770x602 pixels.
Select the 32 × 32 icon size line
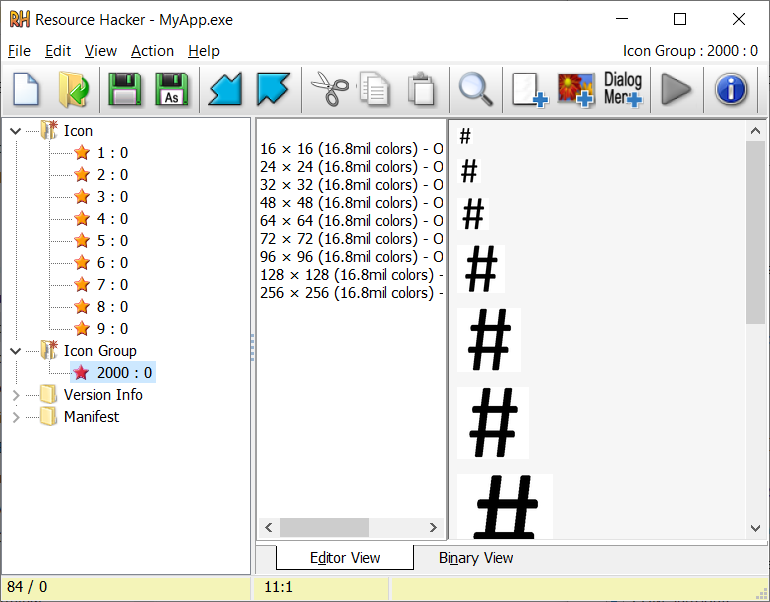coord(352,185)
